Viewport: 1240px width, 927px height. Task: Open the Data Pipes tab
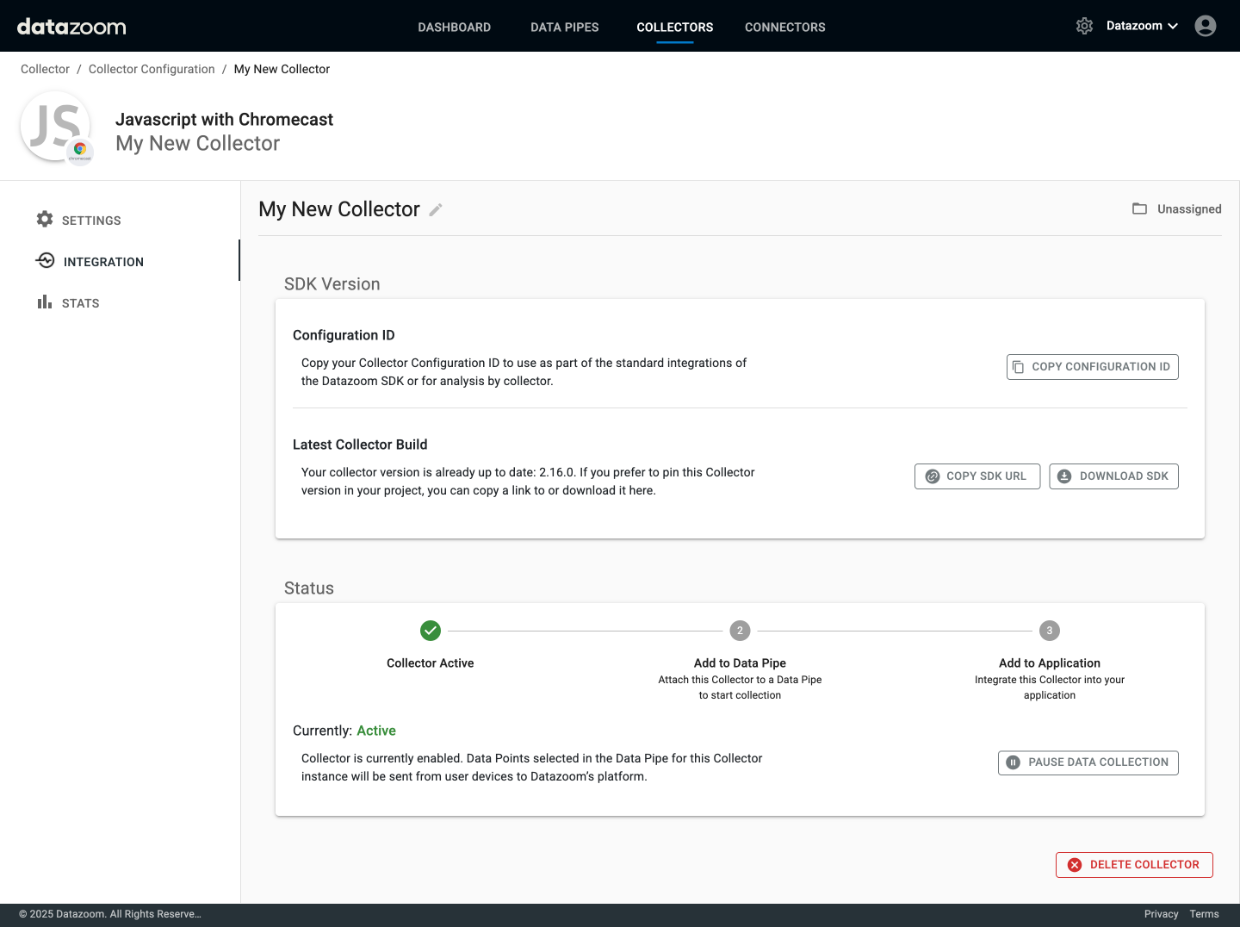[564, 27]
